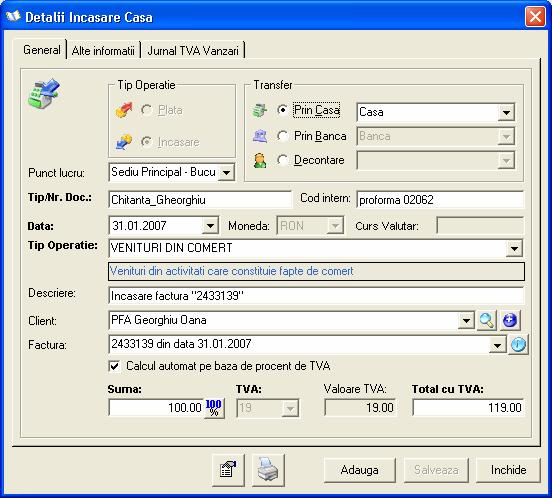552x498 pixels.
Task: Click the 100% button next to Suma
Action: pyautogui.click(x=214, y=408)
